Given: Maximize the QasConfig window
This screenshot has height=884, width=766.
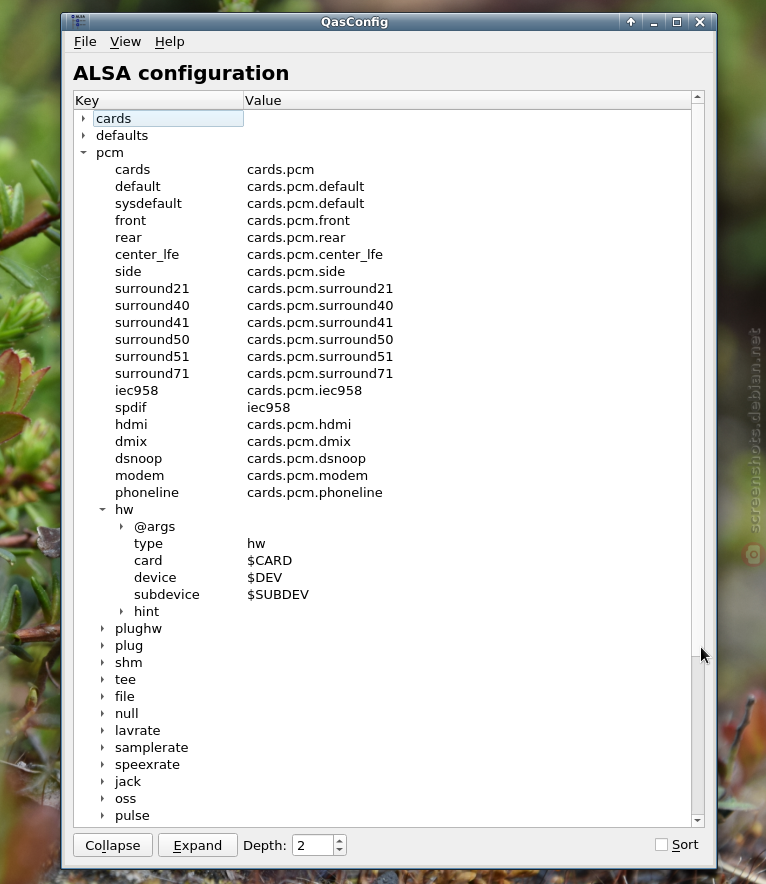Looking at the screenshot, I should 677,22.
